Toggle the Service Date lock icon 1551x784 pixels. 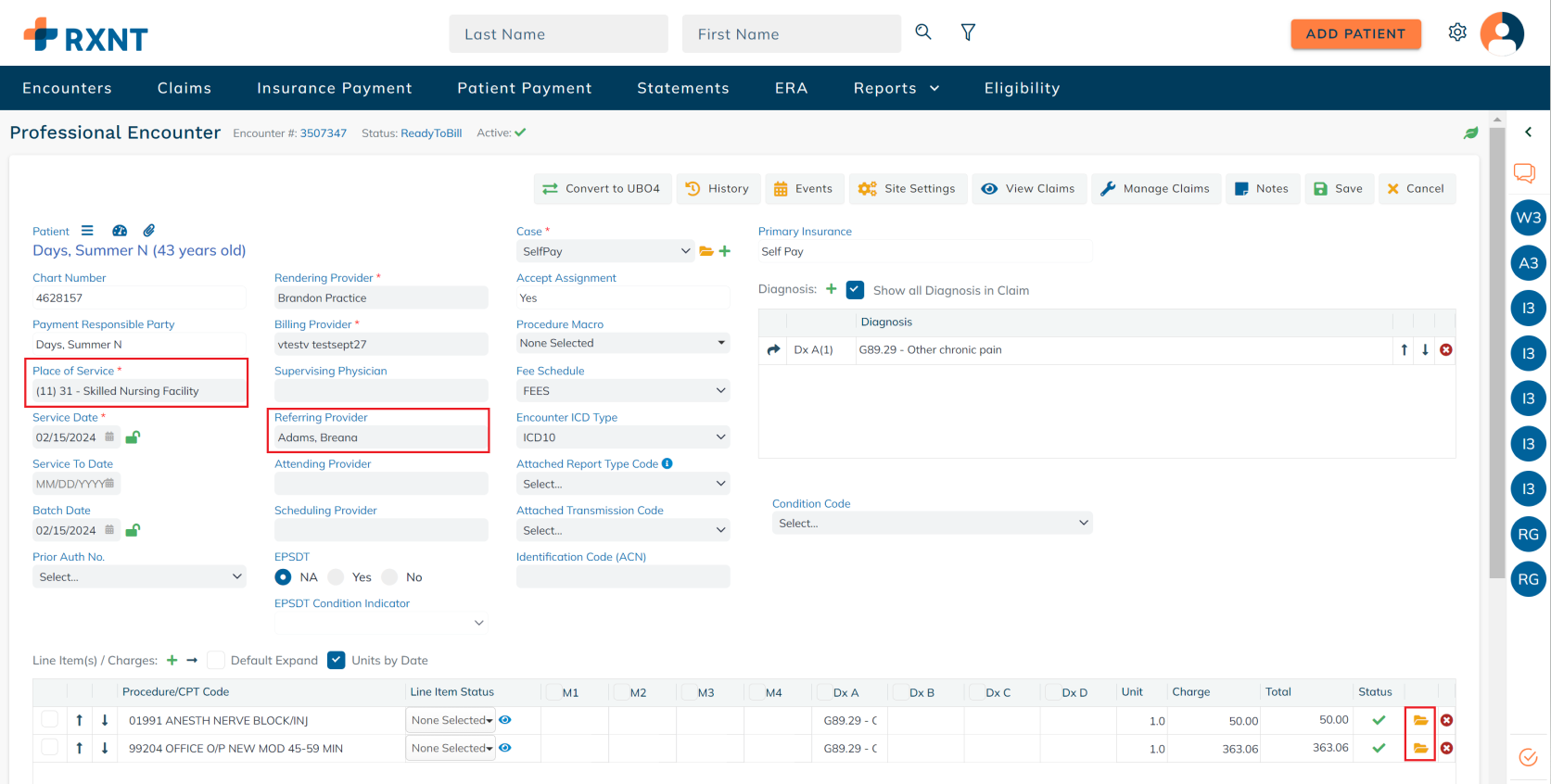coord(133,436)
